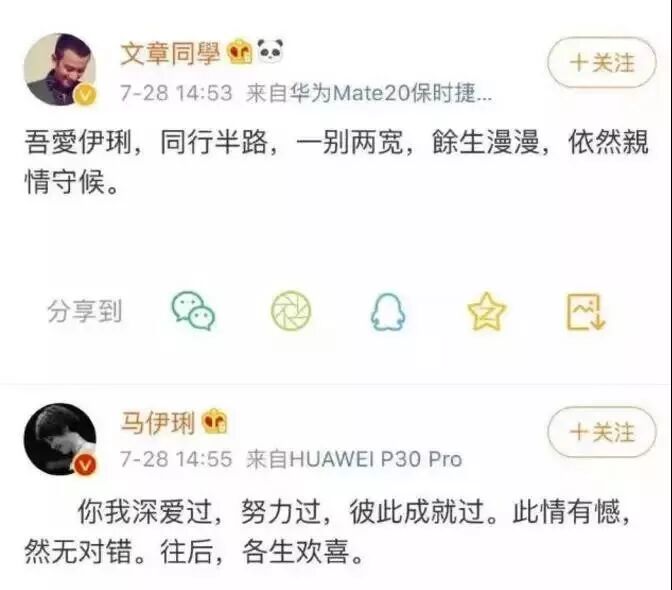Share to QQ penguin icon
The image size is (672, 590).
tap(387, 312)
